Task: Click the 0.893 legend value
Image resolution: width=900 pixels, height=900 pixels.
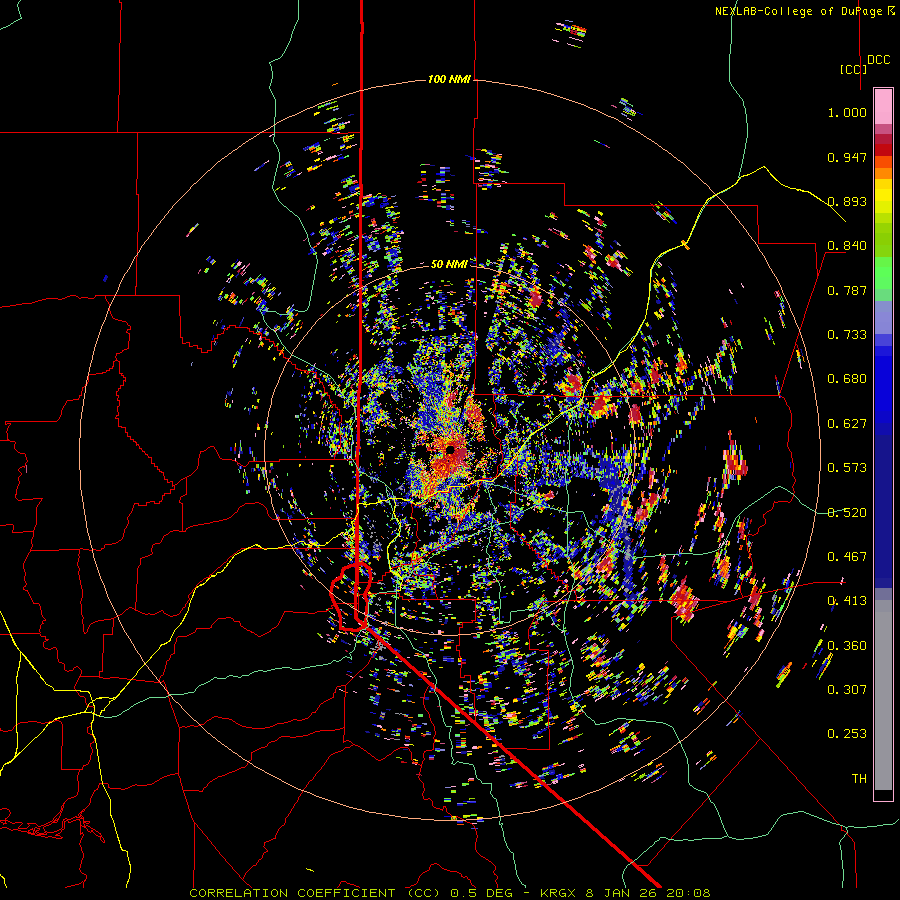Action: coord(847,201)
